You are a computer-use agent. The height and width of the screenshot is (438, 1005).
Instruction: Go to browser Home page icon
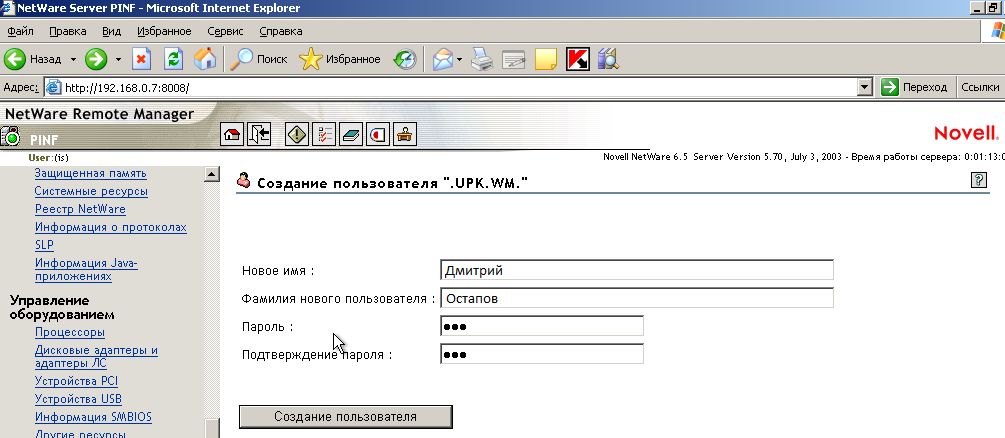coord(204,59)
